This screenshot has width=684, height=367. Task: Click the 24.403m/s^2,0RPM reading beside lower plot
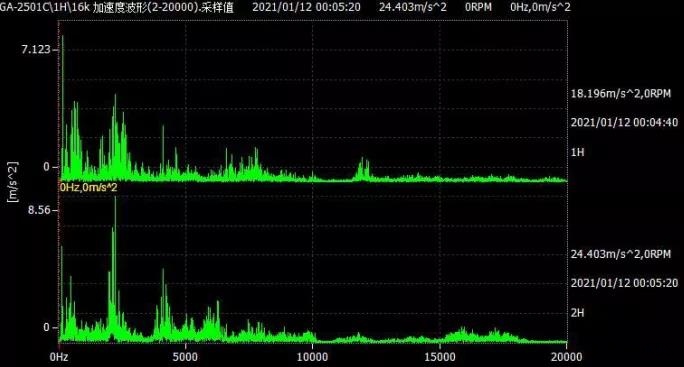(x=621, y=254)
